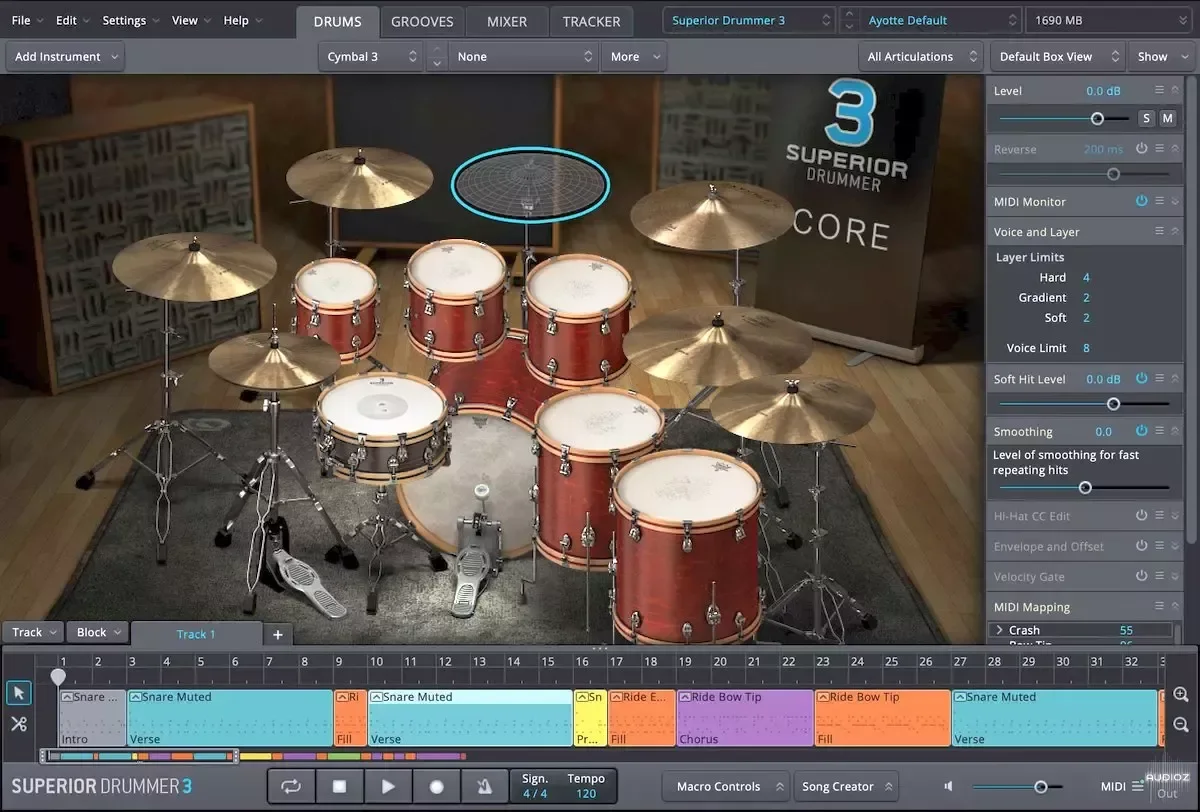Screen dimensions: 1200x812
Task: Toggle the metronome click
Action: click(x=484, y=786)
